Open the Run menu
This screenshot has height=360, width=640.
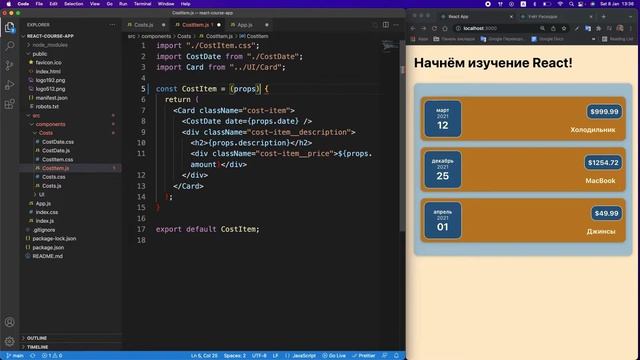pos(123,4)
